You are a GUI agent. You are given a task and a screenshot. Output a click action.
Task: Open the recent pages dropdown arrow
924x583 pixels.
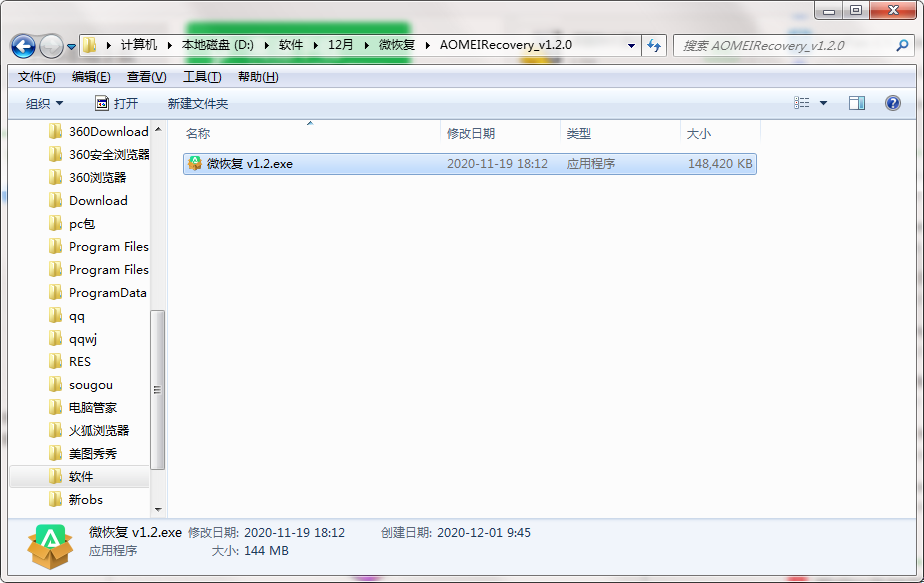click(71, 47)
